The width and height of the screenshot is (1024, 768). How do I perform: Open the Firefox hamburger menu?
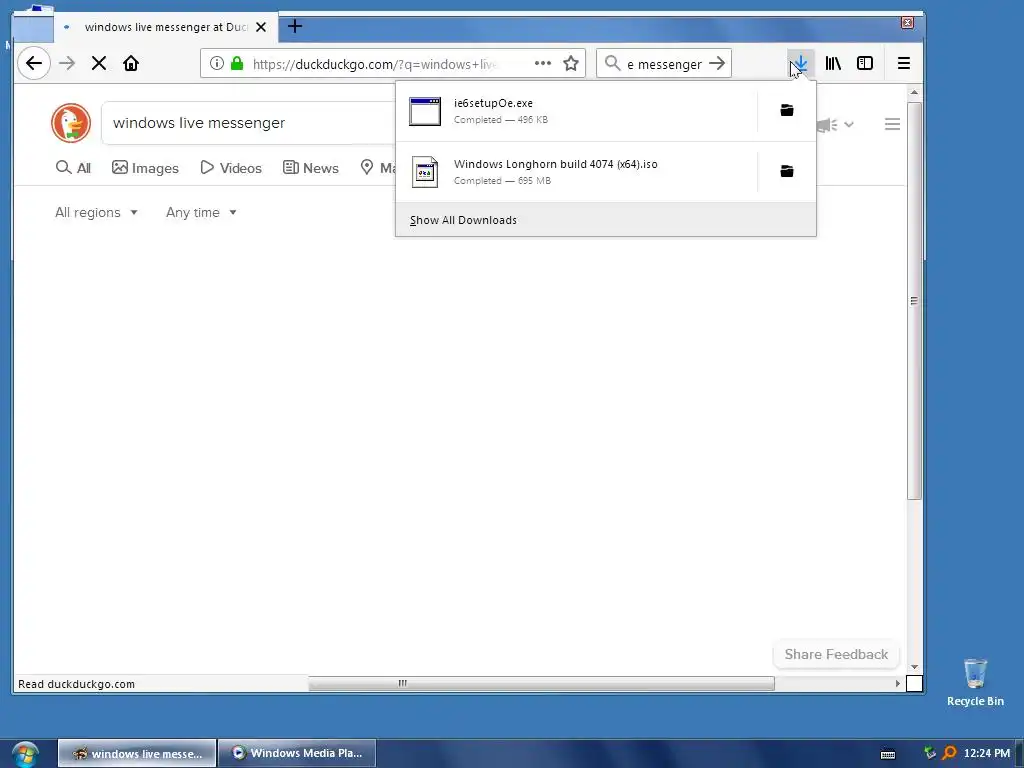pyautogui.click(x=904, y=63)
